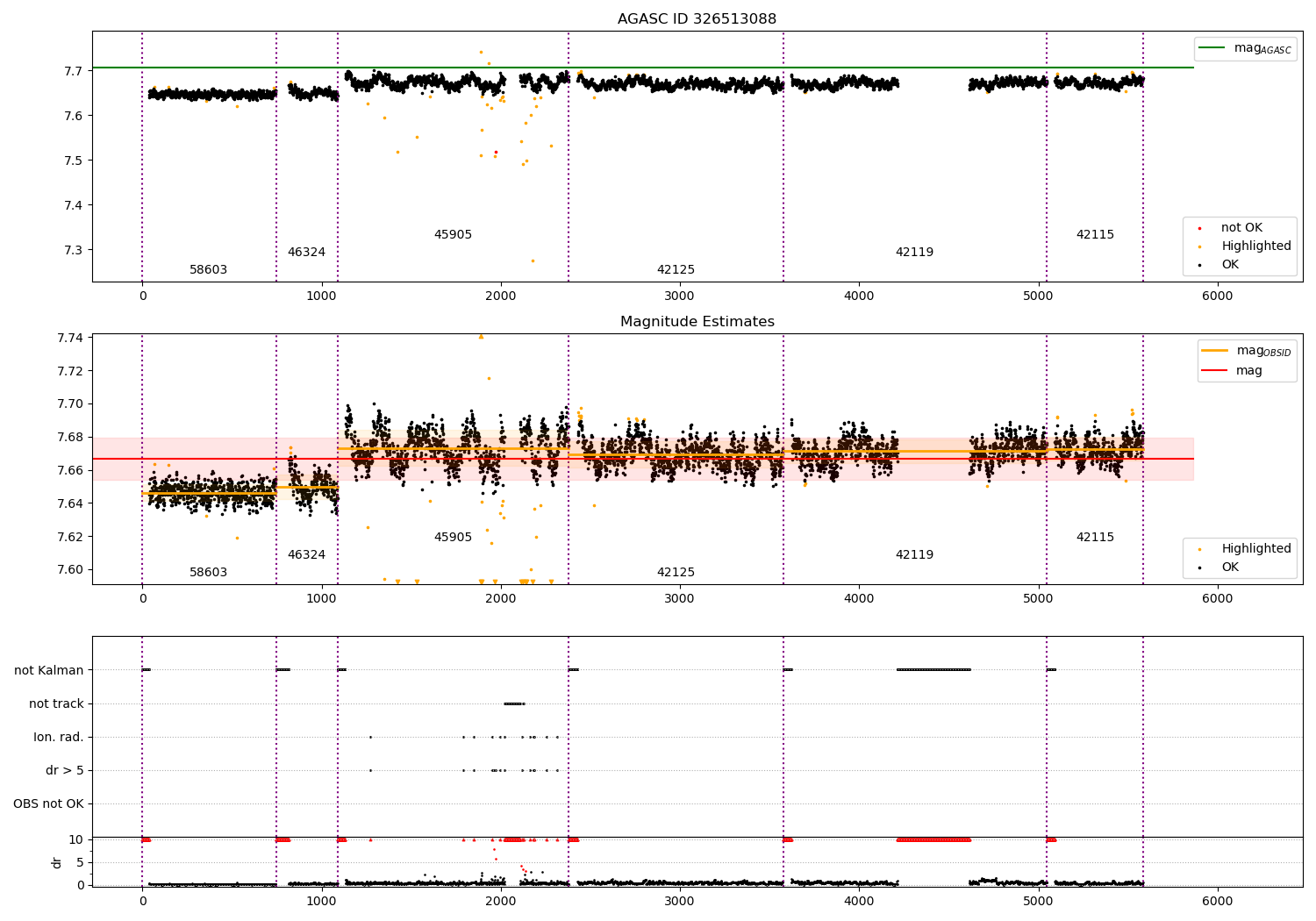Viewport: 1316px width, 921px height.
Task: Click the 'not Kalman' row label
Action: pyautogui.click(x=49, y=671)
